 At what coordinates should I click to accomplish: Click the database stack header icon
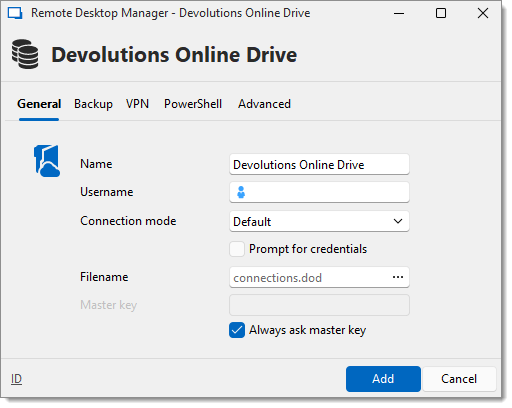25,54
